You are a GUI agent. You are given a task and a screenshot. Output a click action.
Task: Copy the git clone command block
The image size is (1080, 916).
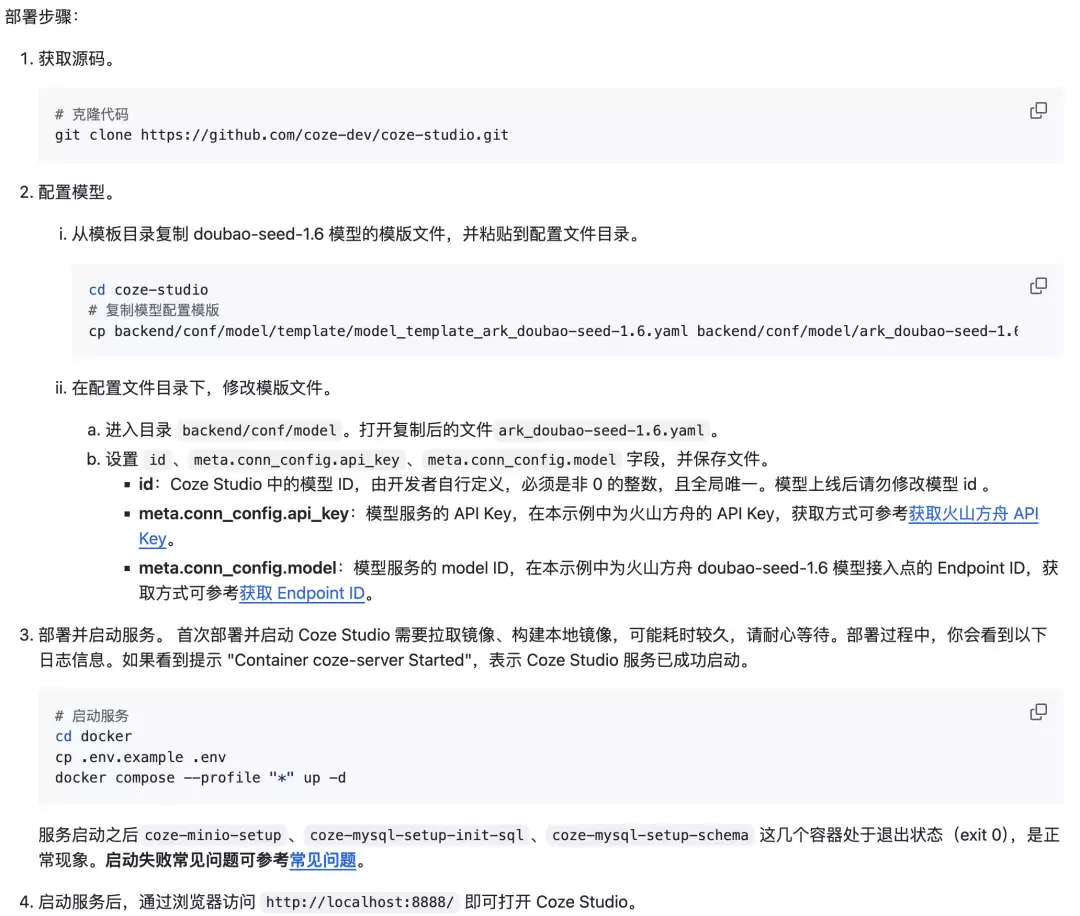1038,111
